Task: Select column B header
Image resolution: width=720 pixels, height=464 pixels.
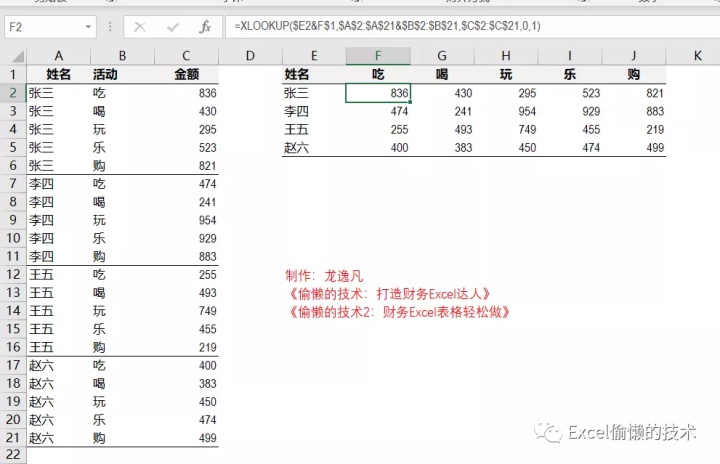Action: click(x=123, y=56)
